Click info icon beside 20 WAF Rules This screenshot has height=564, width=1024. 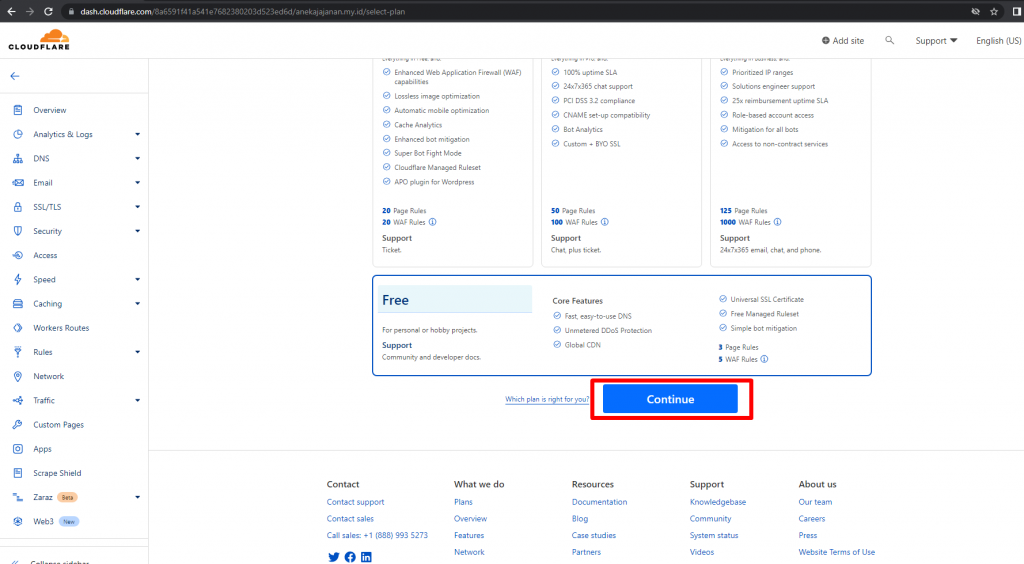click(x=432, y=222)
